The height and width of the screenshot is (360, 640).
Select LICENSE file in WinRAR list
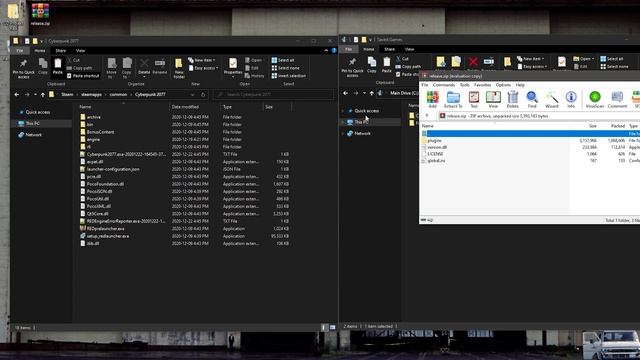435,154
